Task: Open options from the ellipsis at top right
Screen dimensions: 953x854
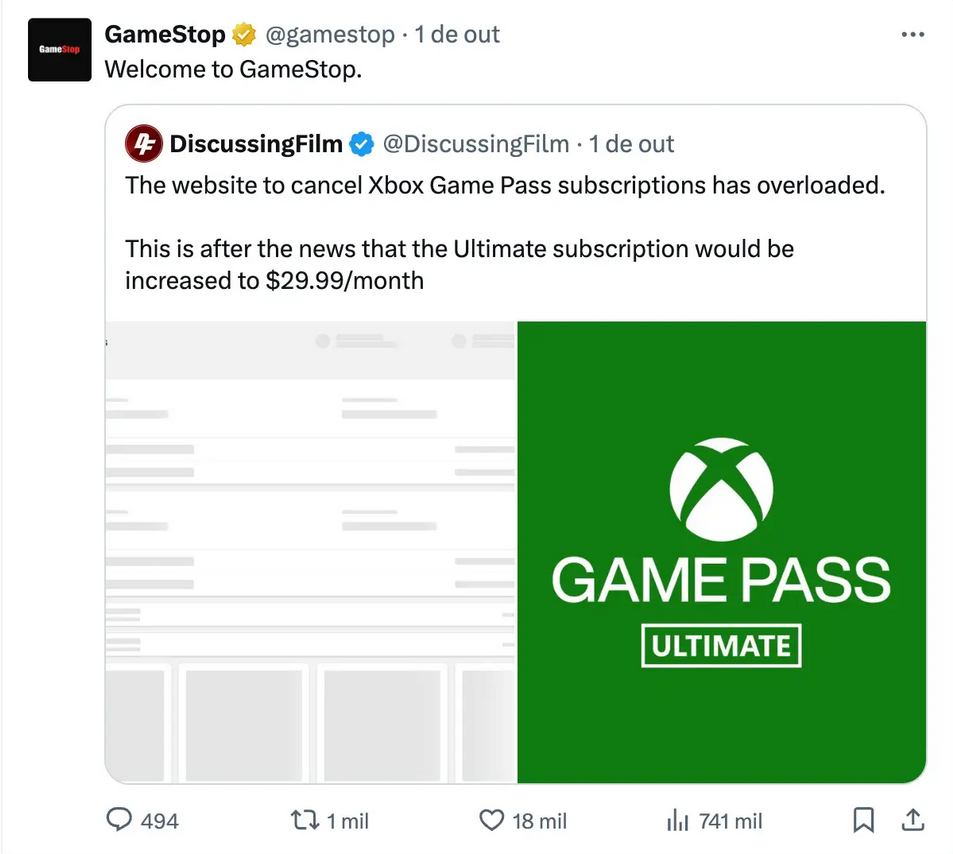Action: [x=913, y=33]
